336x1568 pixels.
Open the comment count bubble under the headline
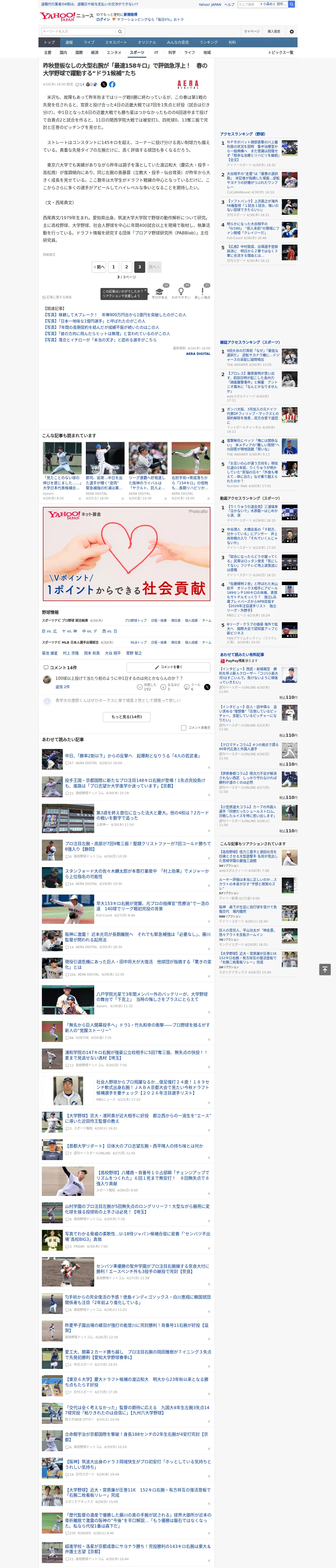pos(80,85)
